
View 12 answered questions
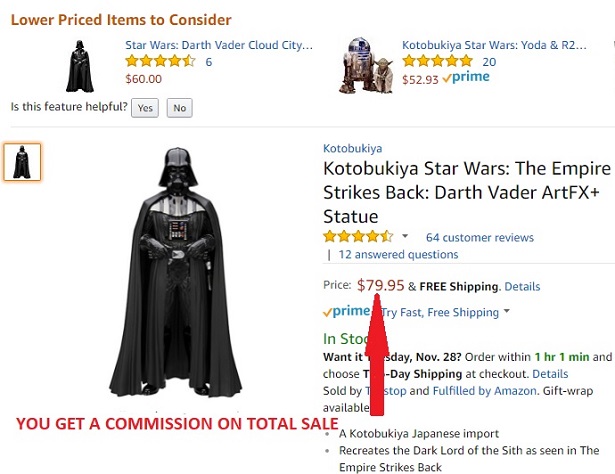point(398,254)
